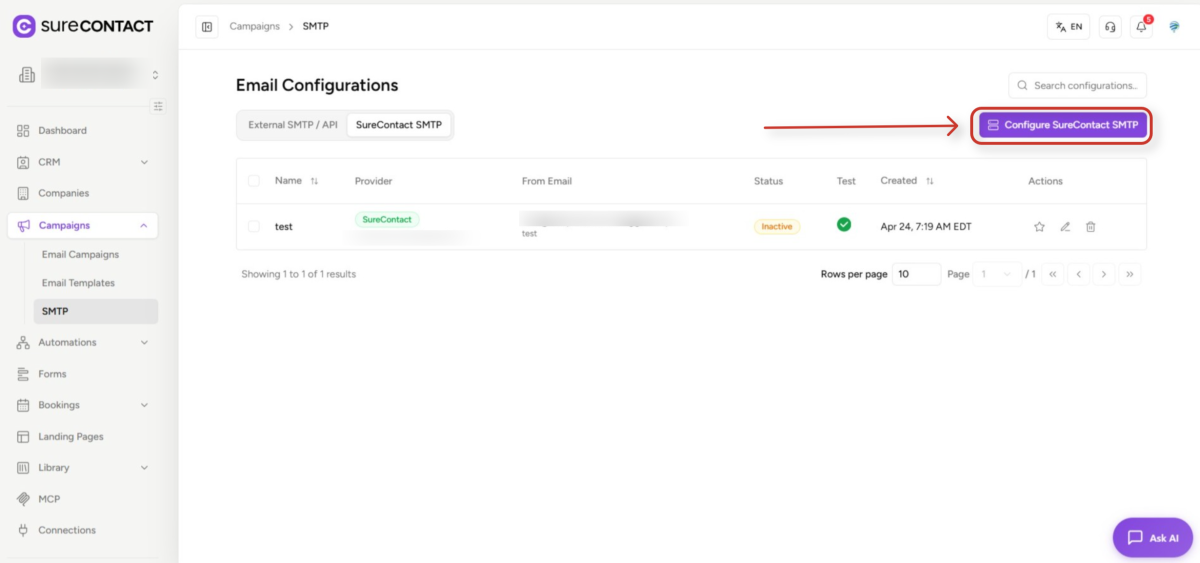Open Dashboard in sidebar

click(x=82, y=131)
